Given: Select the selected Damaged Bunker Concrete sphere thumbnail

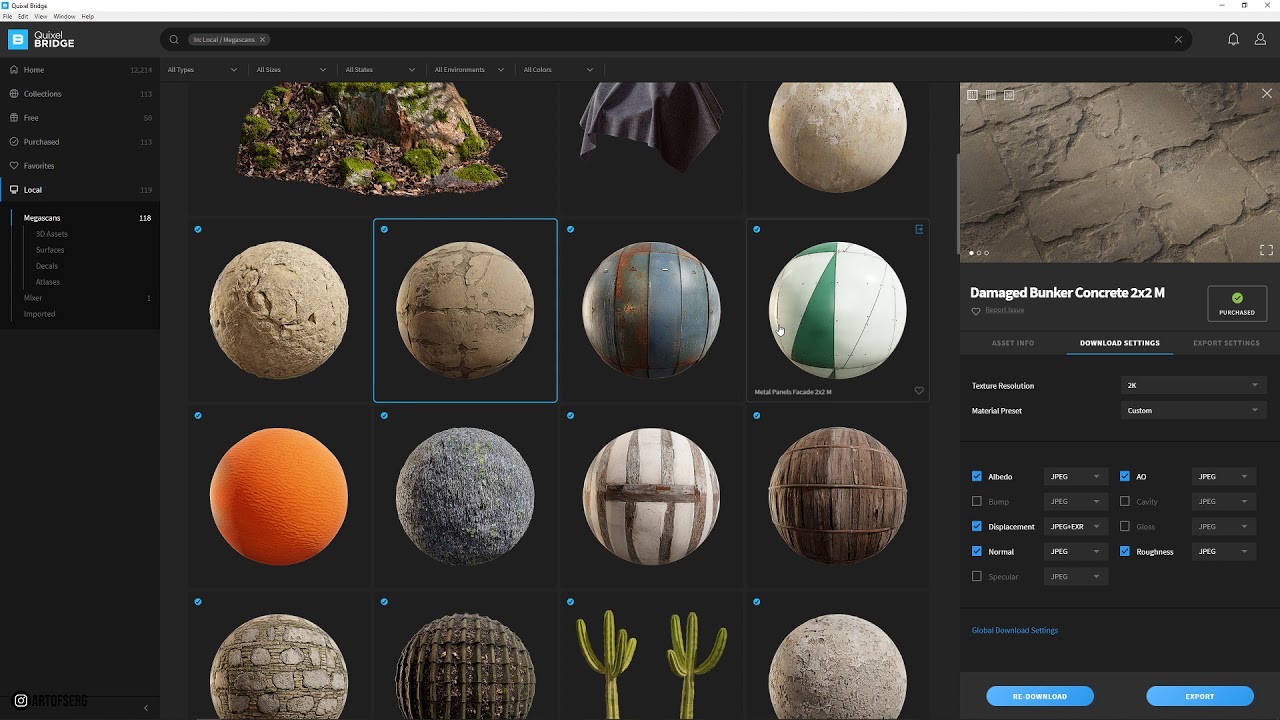Looking at the screenshot, I should (x=465, y=310).
